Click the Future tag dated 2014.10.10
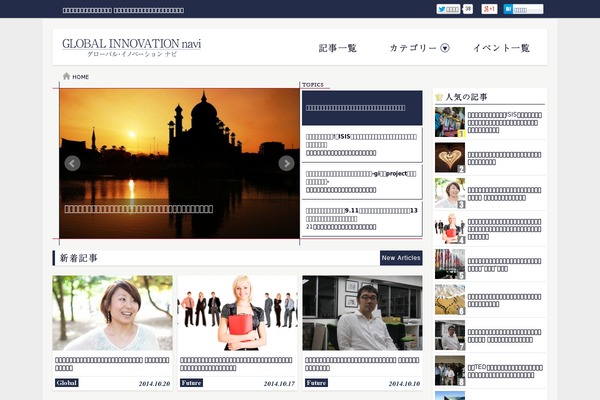This screenshot has width=600, height=400. click(x=316, y=383)
